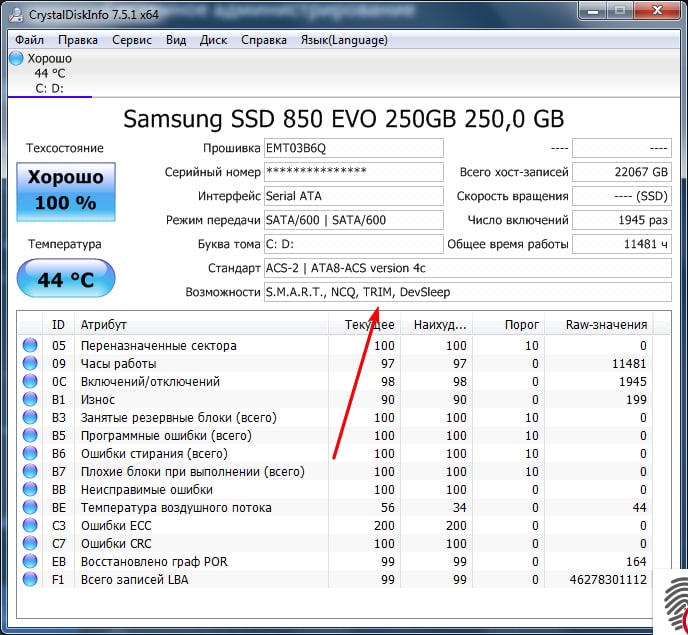Click raw value 199 in Износ row
Image resolution: width=688 pixels, height=635 pixels.
(636, 400)
